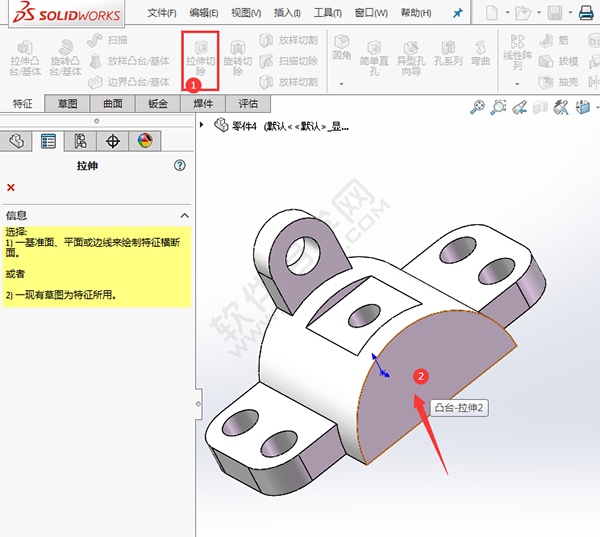Click the Previous View icon

tap(520, 107)
